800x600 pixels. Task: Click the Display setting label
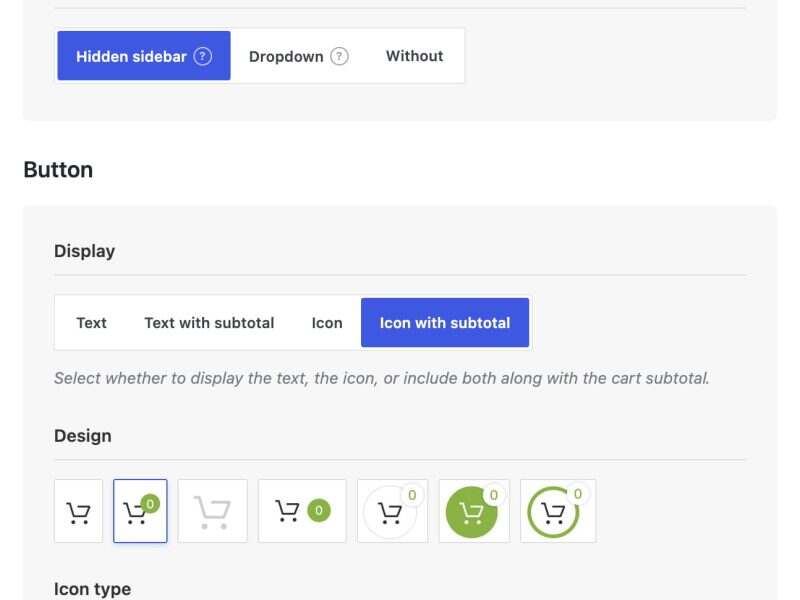85,251
